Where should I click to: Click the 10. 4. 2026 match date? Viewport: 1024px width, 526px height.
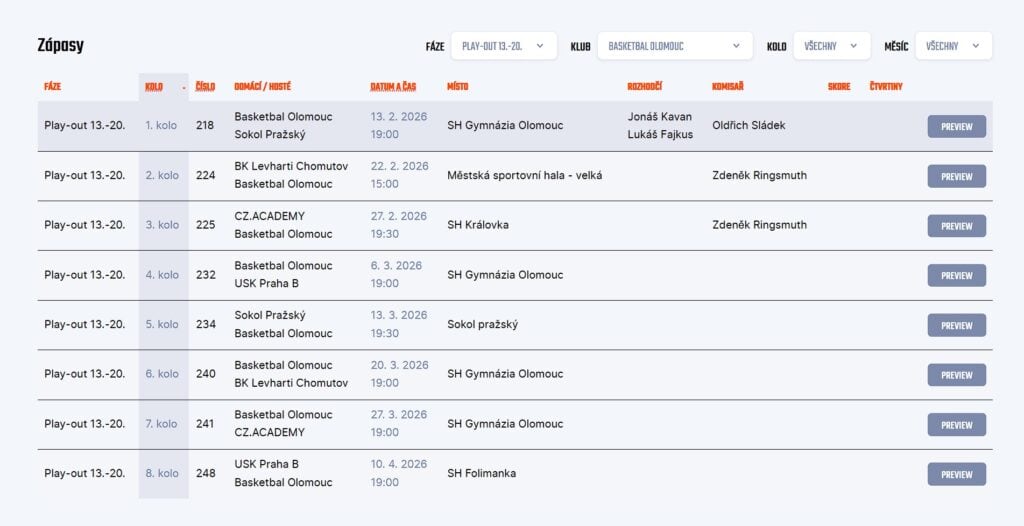(x=398, y=465)
